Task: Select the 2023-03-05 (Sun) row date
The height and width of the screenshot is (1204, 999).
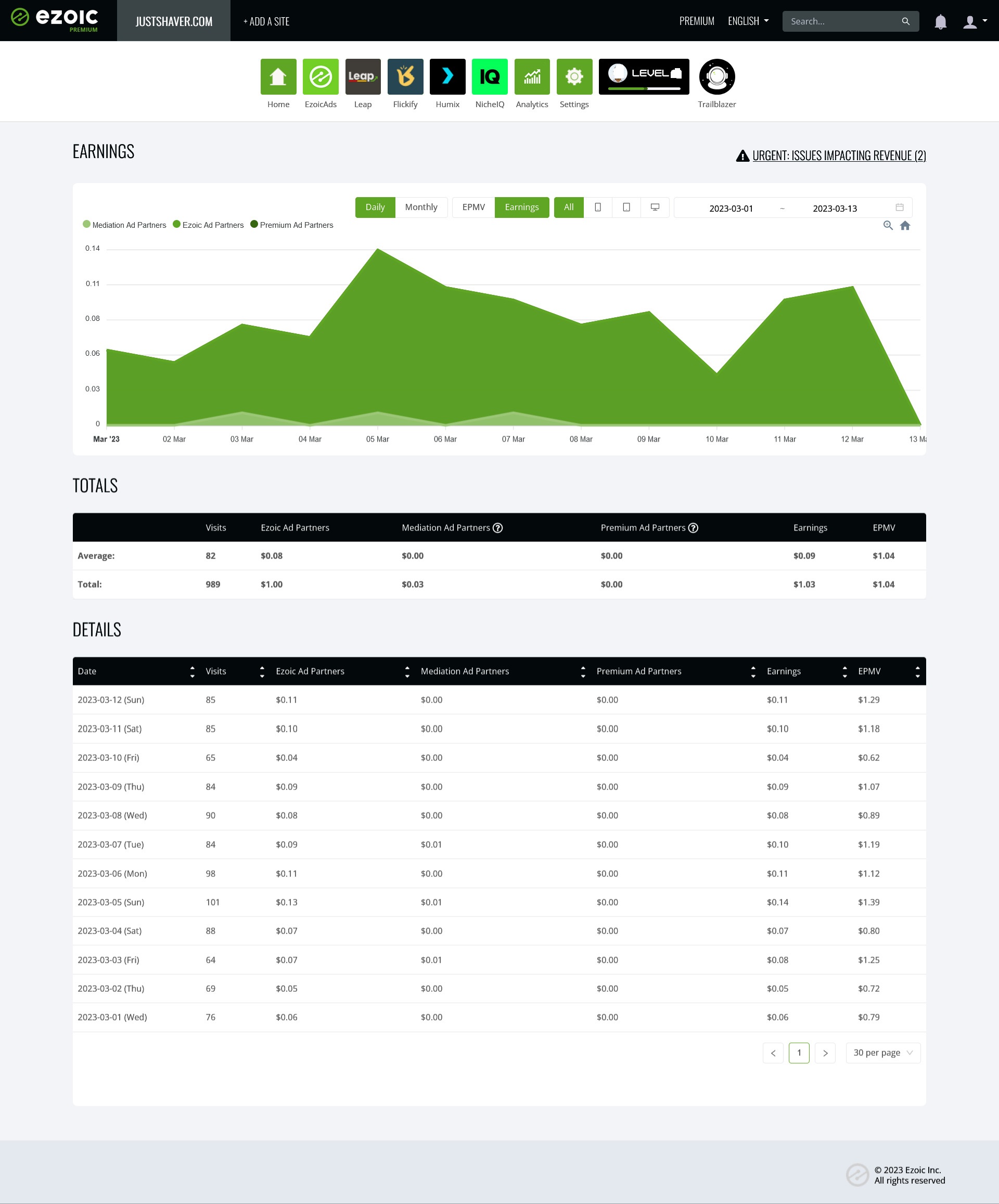Action: click(x=111, y=902)
